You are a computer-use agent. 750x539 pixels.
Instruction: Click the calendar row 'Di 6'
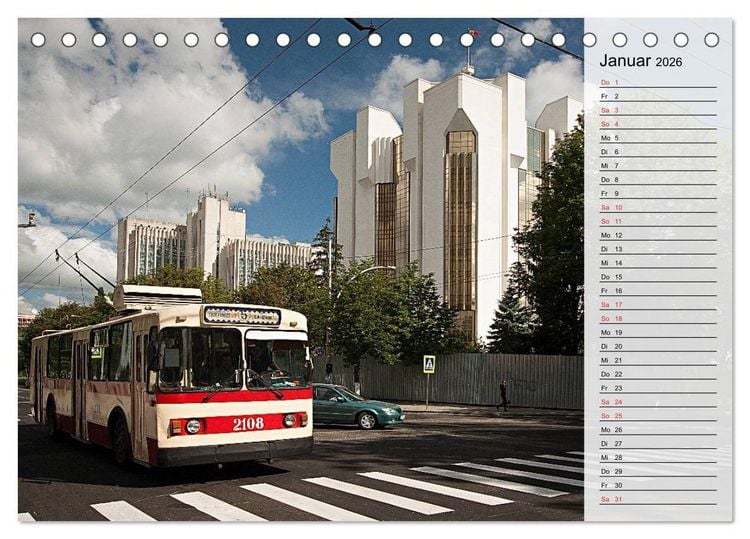click(658, 152)
